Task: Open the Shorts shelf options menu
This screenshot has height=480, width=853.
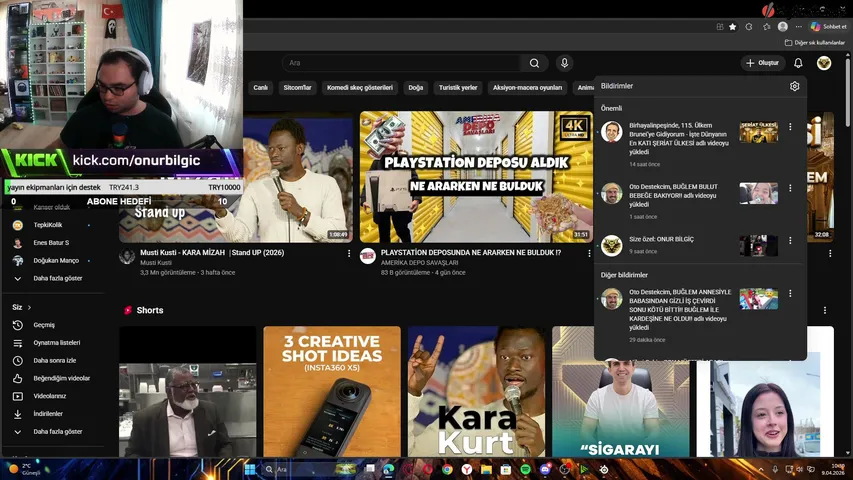Action: (x=825, y=310)
